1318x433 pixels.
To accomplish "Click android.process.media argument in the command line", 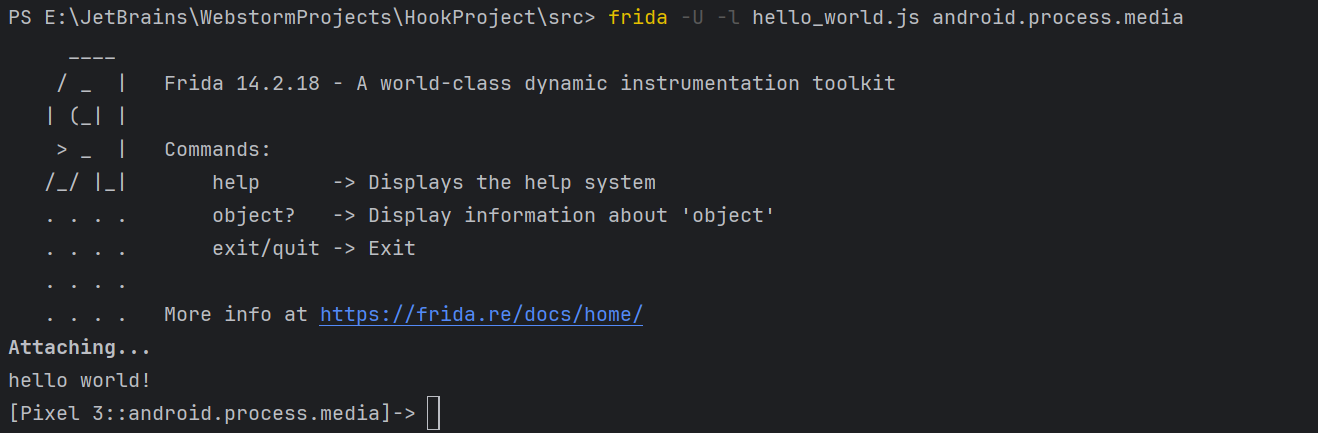I will 1057,18.
